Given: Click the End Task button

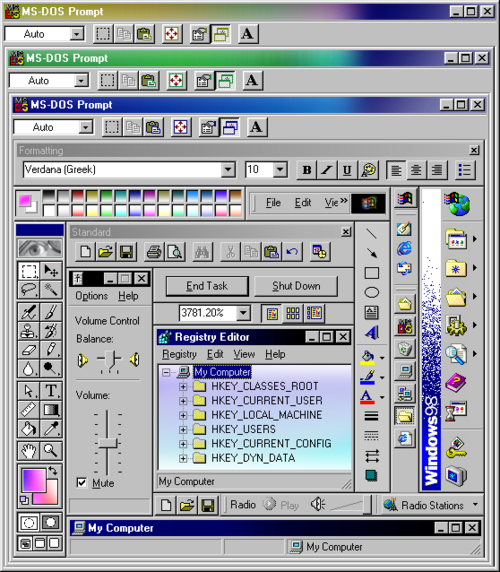Looking at the screenshot, I should point(207,286).
